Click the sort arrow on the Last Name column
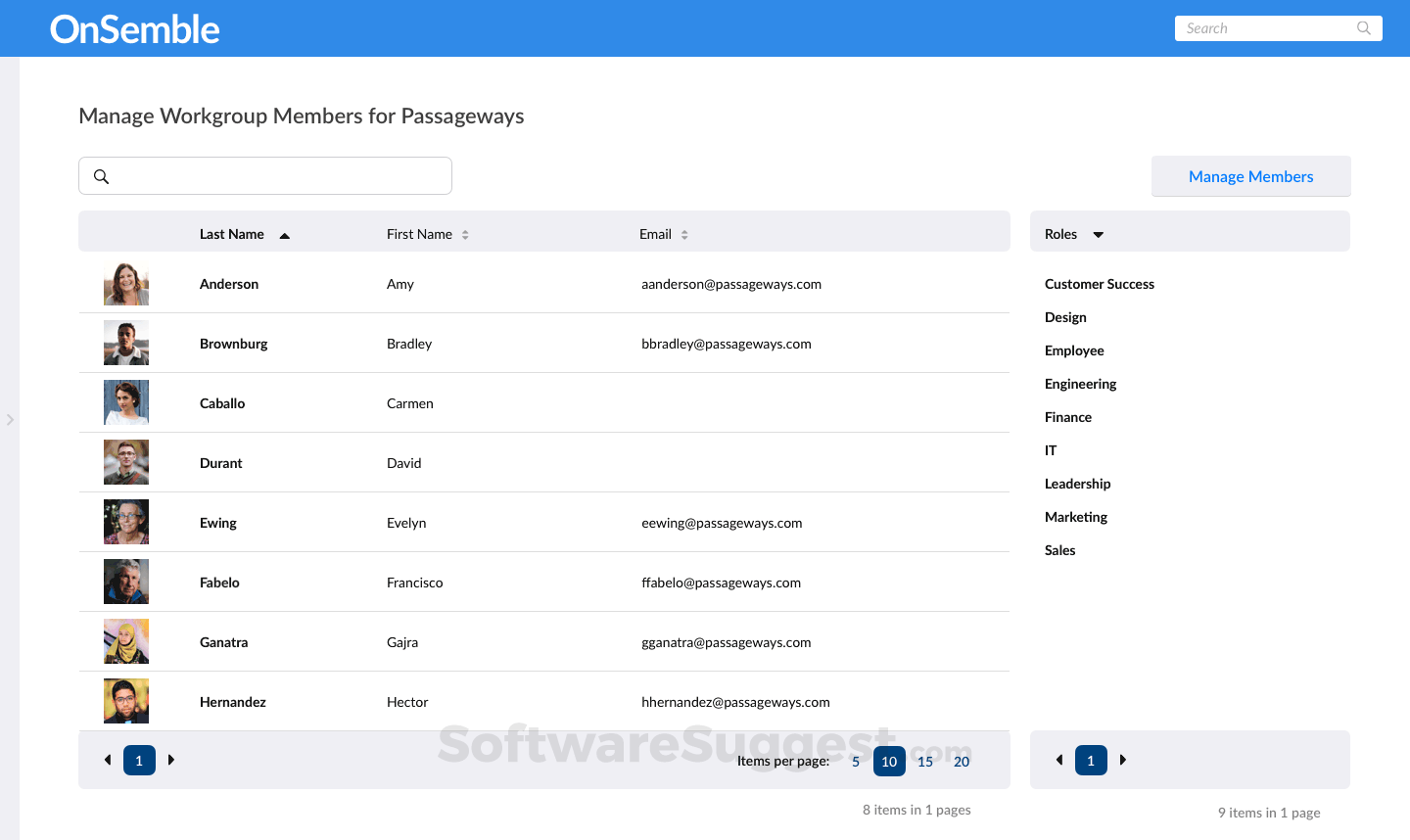The height and width of the screenshot is (840, 1410). coord(284,234)
